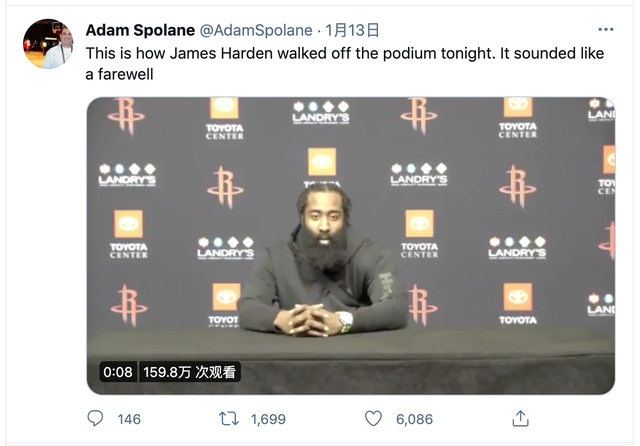Click the Adam Spolane display name

pos(140,30)
